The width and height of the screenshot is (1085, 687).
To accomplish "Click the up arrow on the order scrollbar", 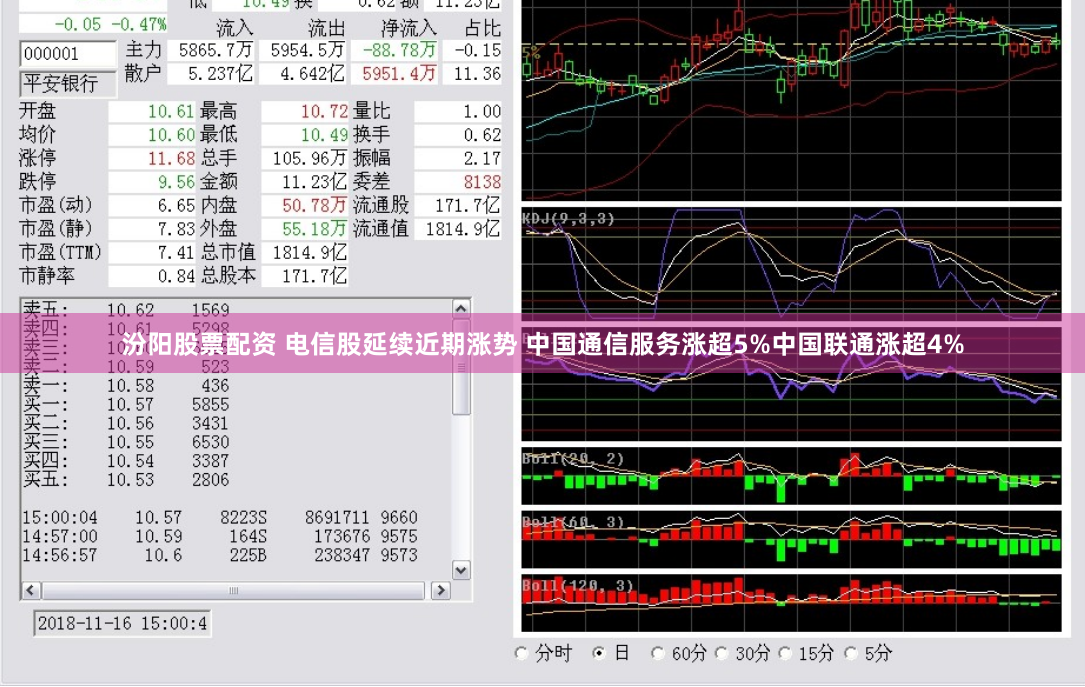I will click(460, 306).
